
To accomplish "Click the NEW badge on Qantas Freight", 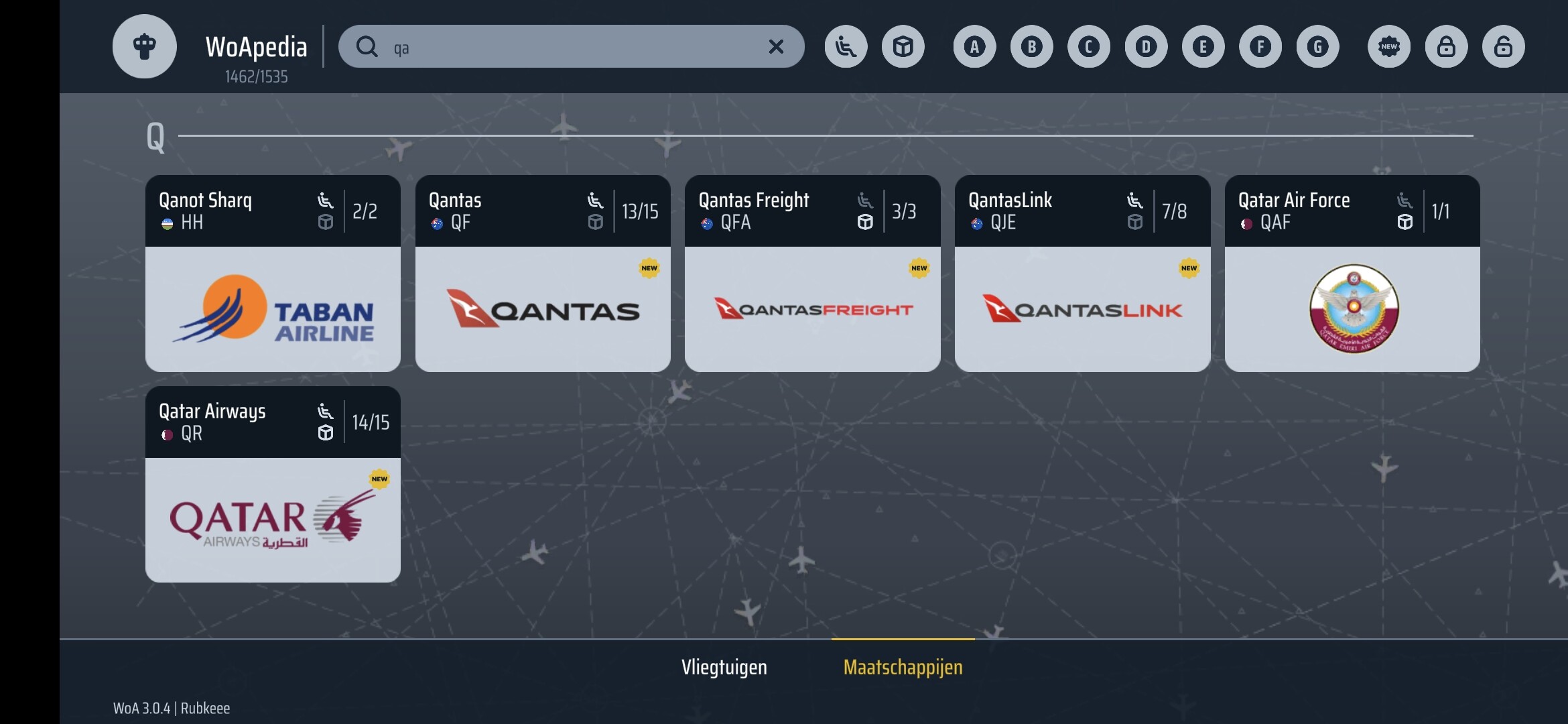I will coord(919,268).
